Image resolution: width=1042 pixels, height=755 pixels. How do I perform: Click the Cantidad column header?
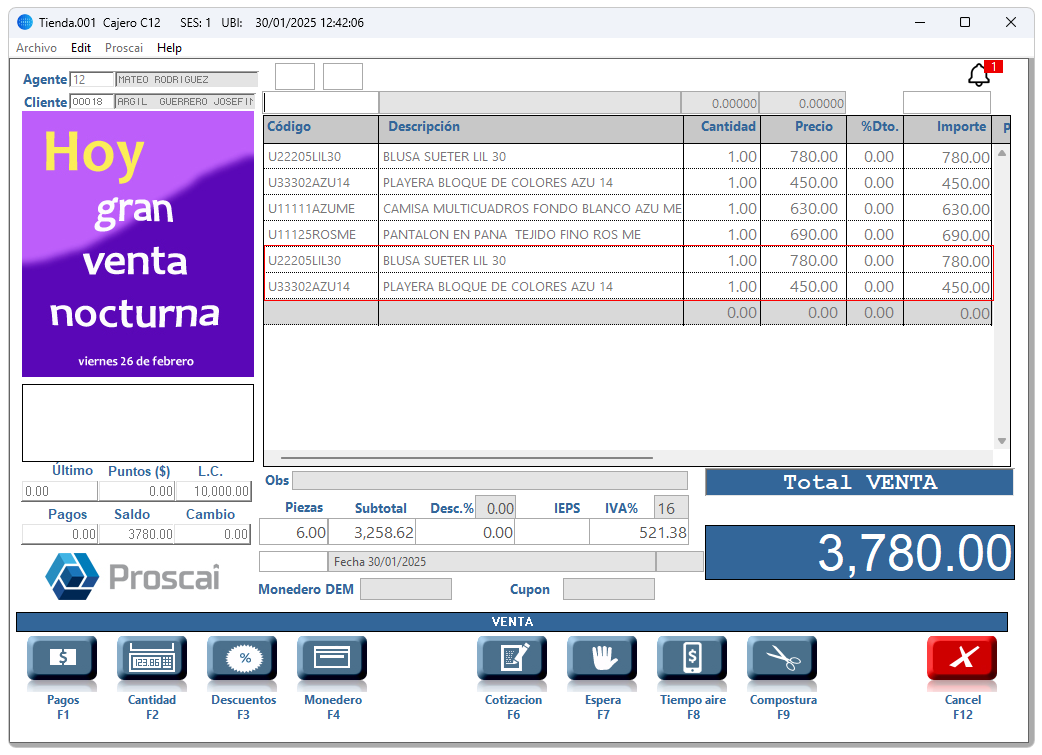(722, 128)
